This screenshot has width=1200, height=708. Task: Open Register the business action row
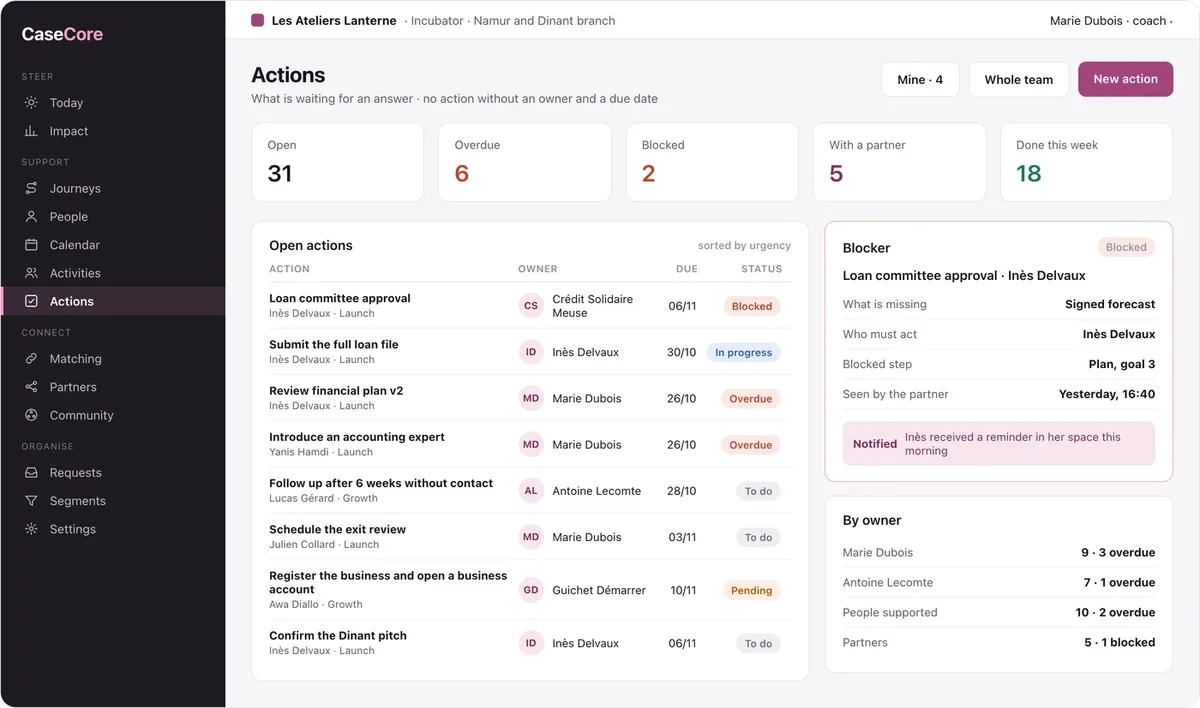pyautogui.click(x=529, y=590)
